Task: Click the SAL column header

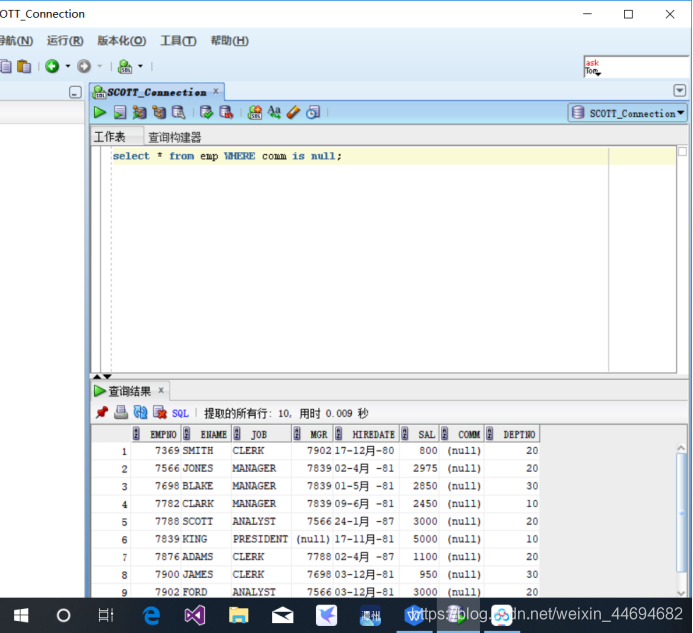Action: 420,434
